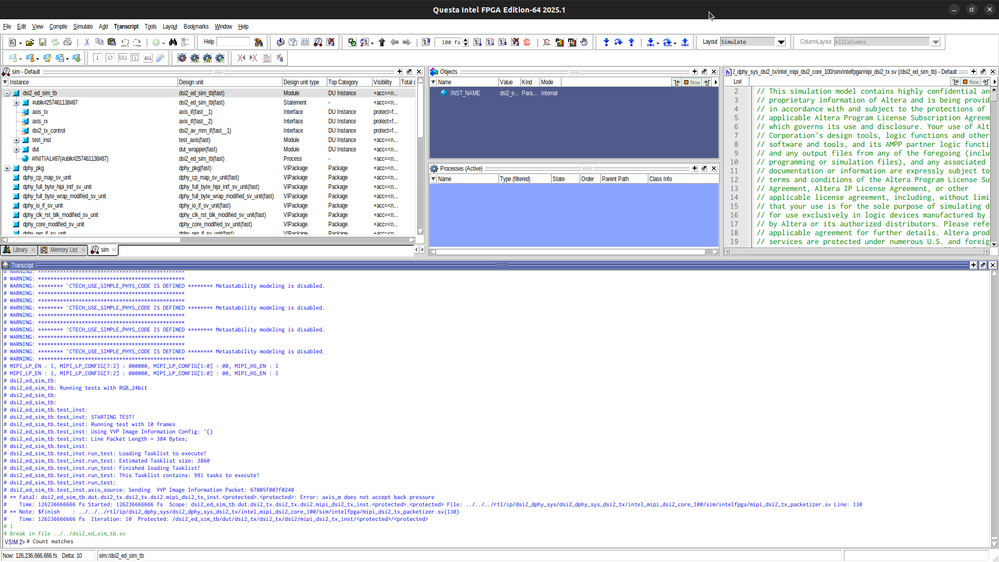Expand the dphy_pkg tree node
Viewport: 999px width, 562px height.
point(7,168)
